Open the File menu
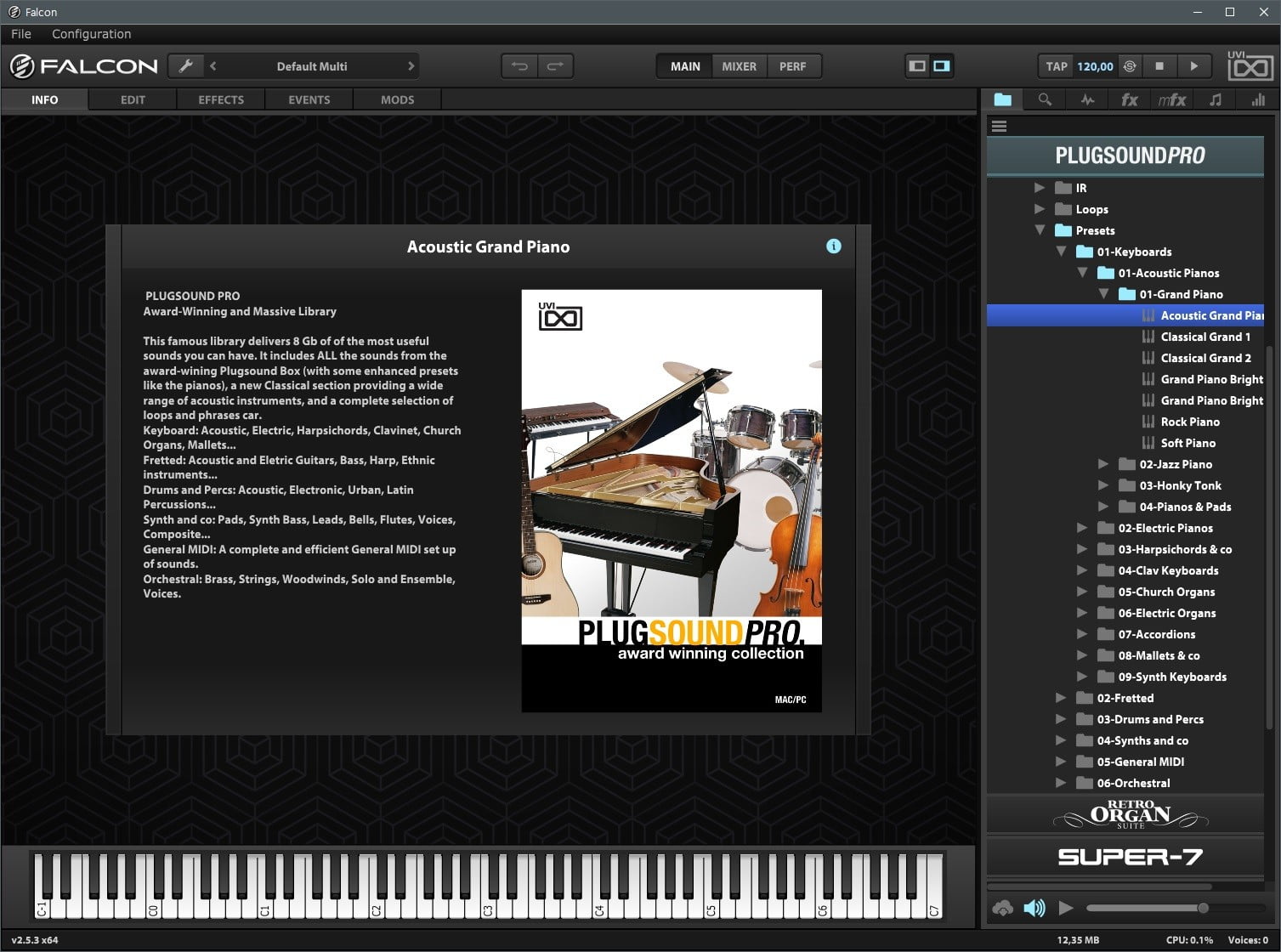This screenshot has width=1281, height=952. [x=21, y=34]
